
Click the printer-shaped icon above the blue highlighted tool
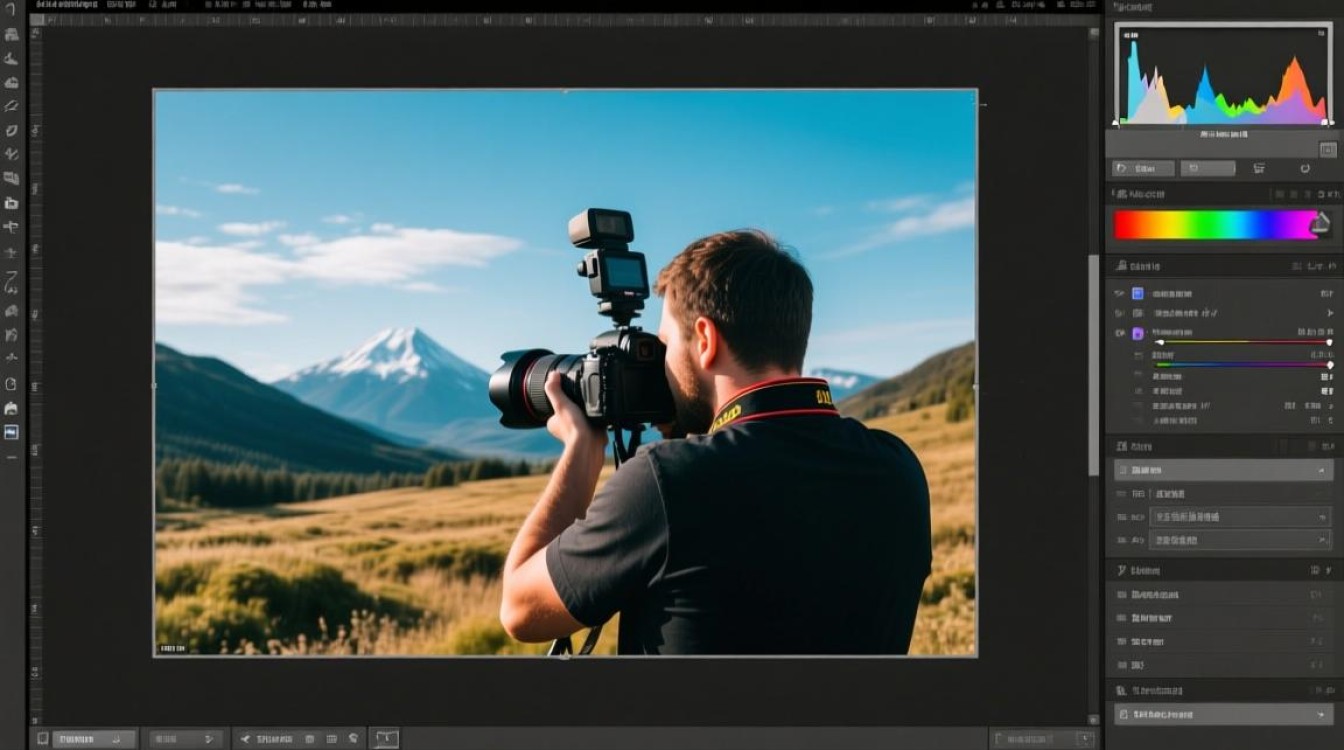pos(11,408)
